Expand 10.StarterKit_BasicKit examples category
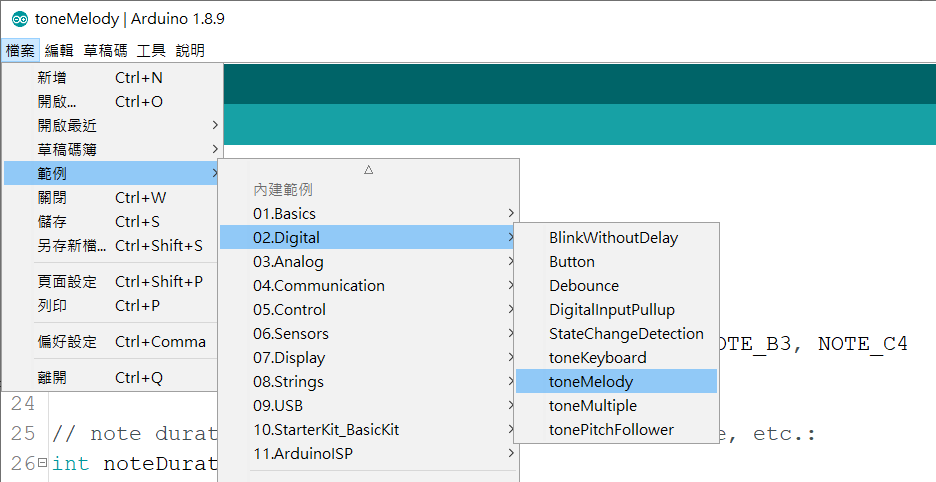The image size is (936, 482). pyautogui.click(x=368, y=429)
